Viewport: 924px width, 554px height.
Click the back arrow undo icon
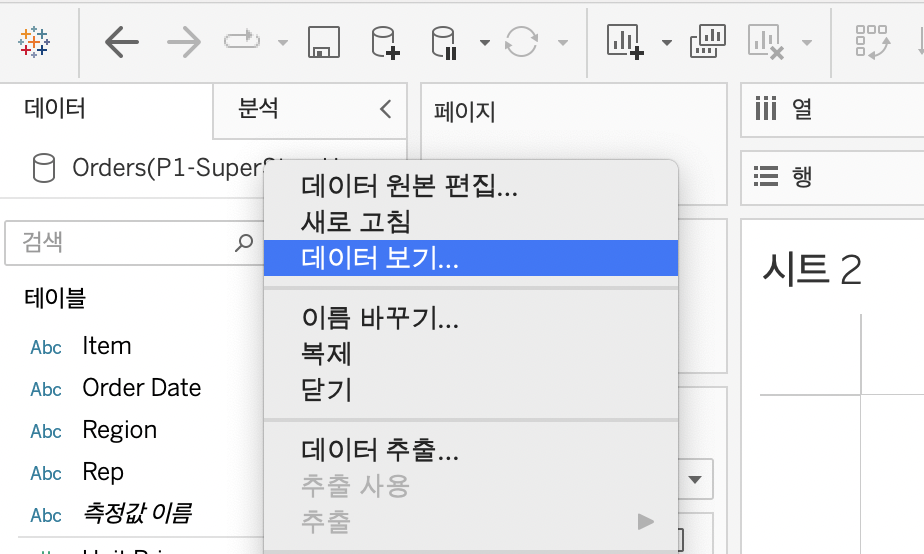point(122,42)
